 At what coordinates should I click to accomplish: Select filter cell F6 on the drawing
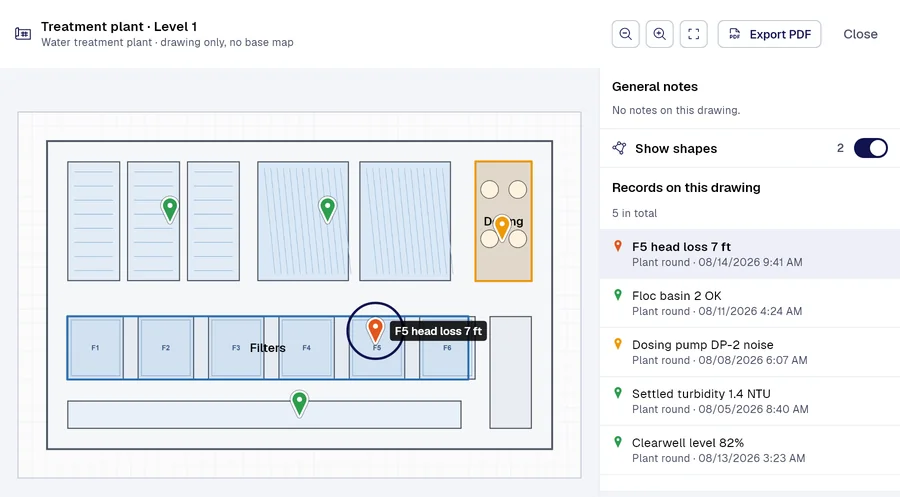point(447,348)
